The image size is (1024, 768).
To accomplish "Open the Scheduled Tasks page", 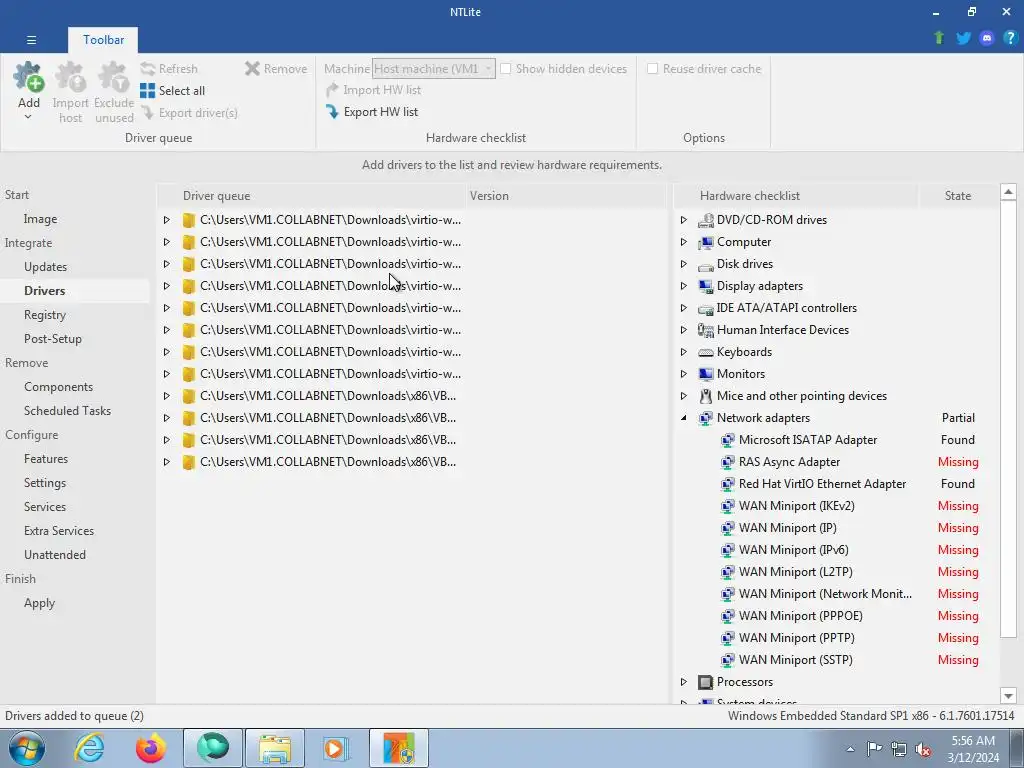I will 67,411.
